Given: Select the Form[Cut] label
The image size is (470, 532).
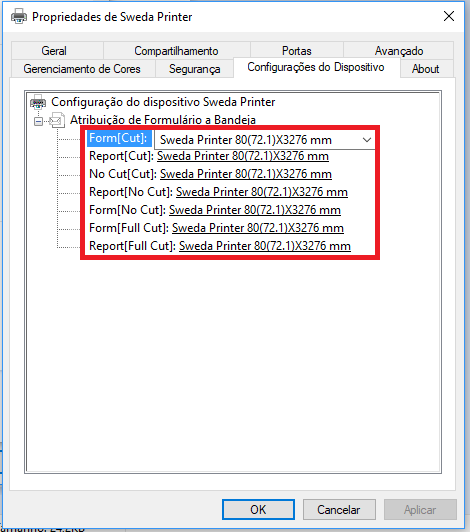Looking at the screenshot, I should [118, 138].
